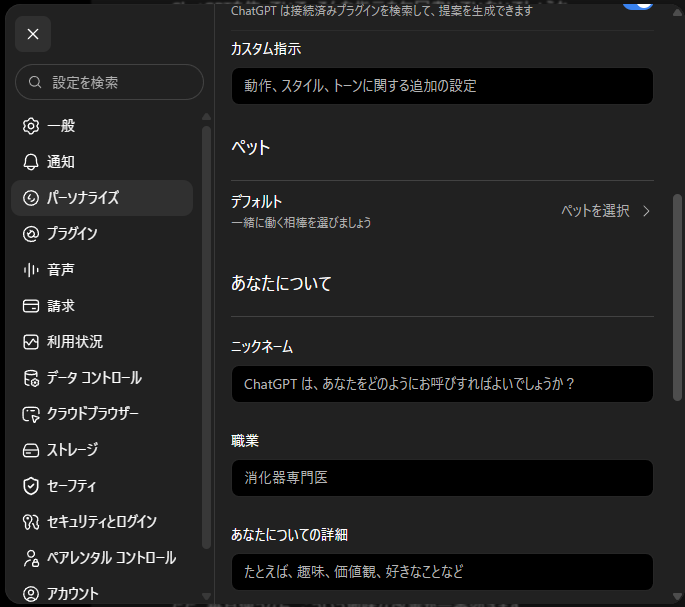This screenshot has width=685, height=607.
Task: Click the 設定を検索 search field
Action: [109, 82]
